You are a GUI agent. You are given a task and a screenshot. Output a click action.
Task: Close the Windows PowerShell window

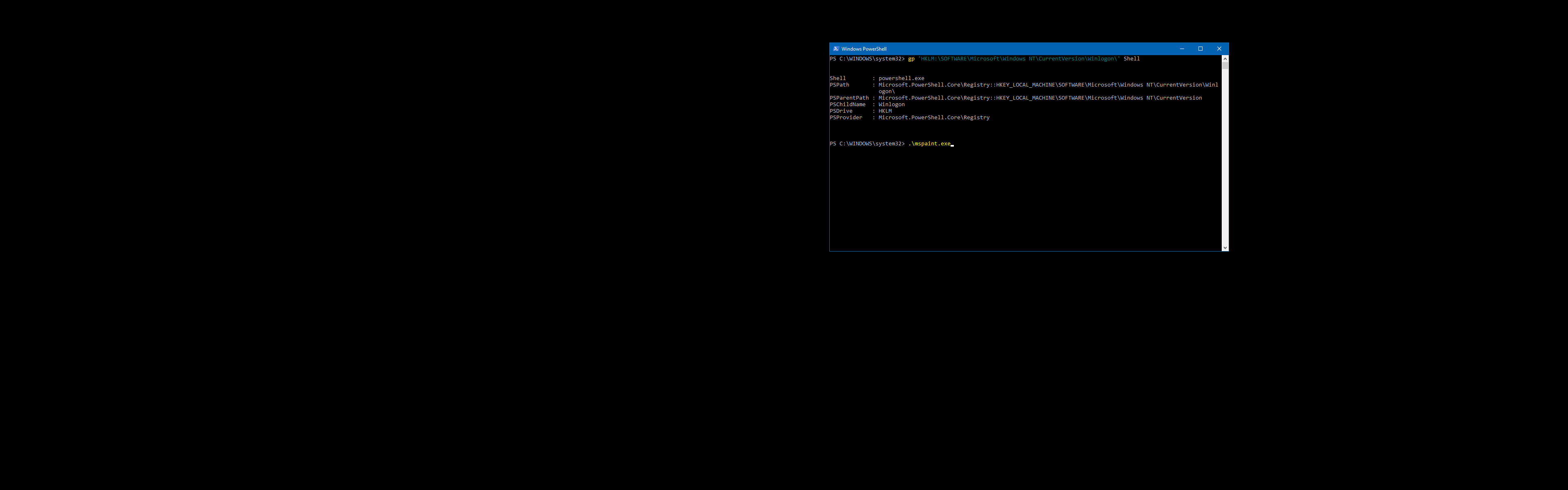pyautogui.click(x=1218, y=49)
